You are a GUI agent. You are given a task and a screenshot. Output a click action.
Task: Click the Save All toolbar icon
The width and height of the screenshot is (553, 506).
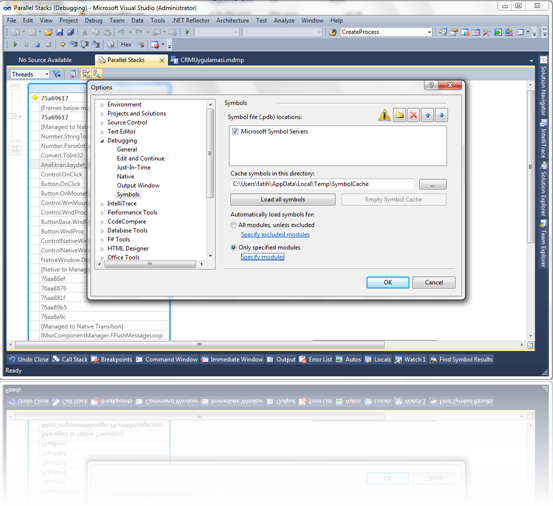point(71,32)
